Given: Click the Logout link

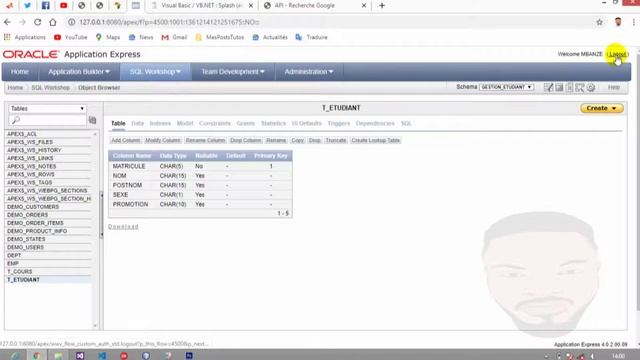Looking at the screenshot, I should click(618, 54).
